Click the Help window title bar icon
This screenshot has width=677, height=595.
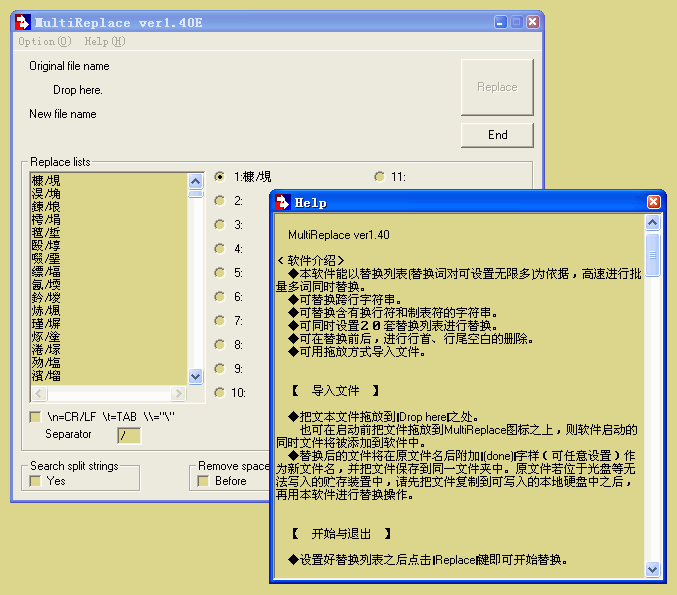[x=283, y=202]
